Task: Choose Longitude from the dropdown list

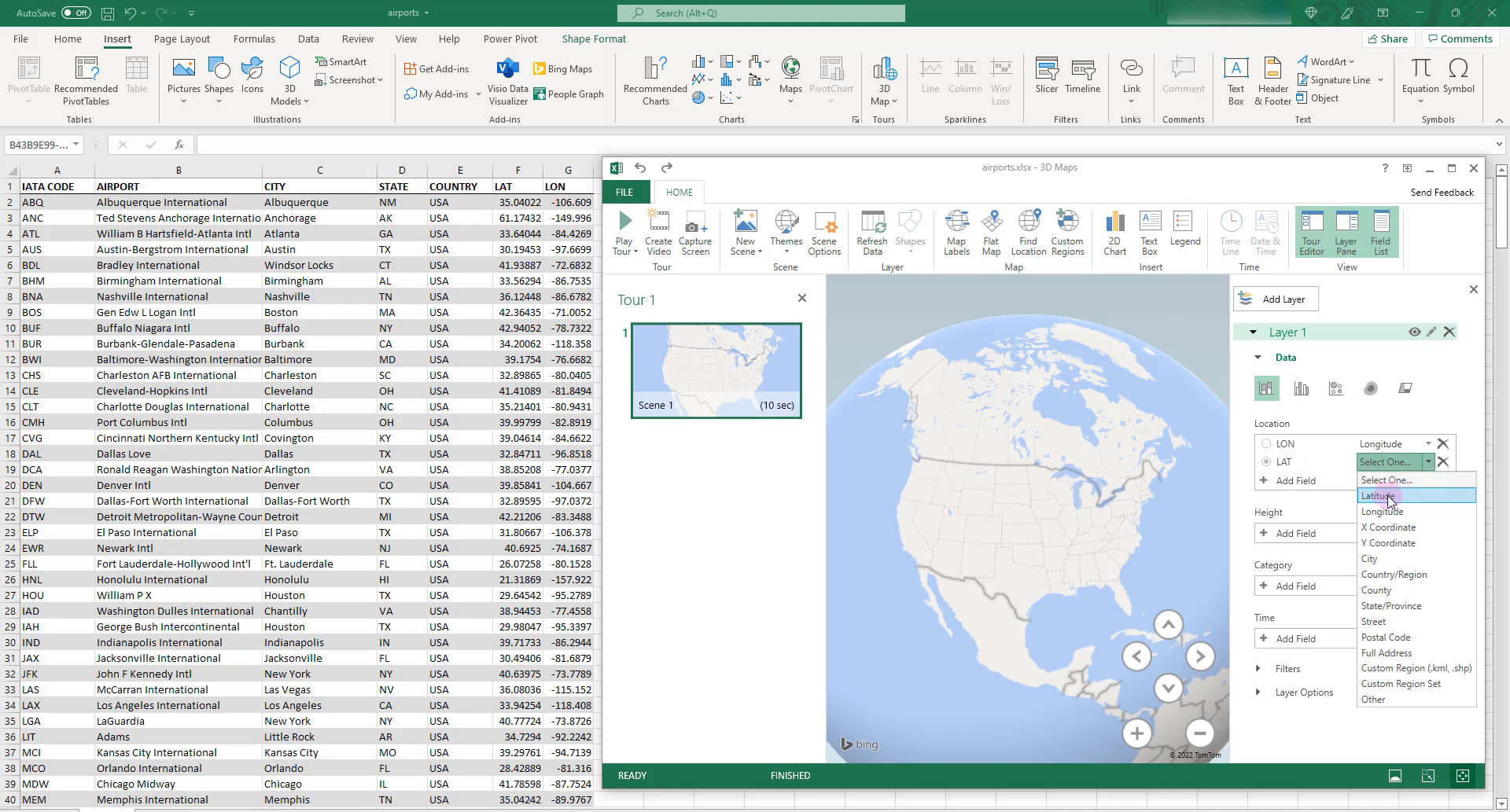Action: coord(1417,511)
